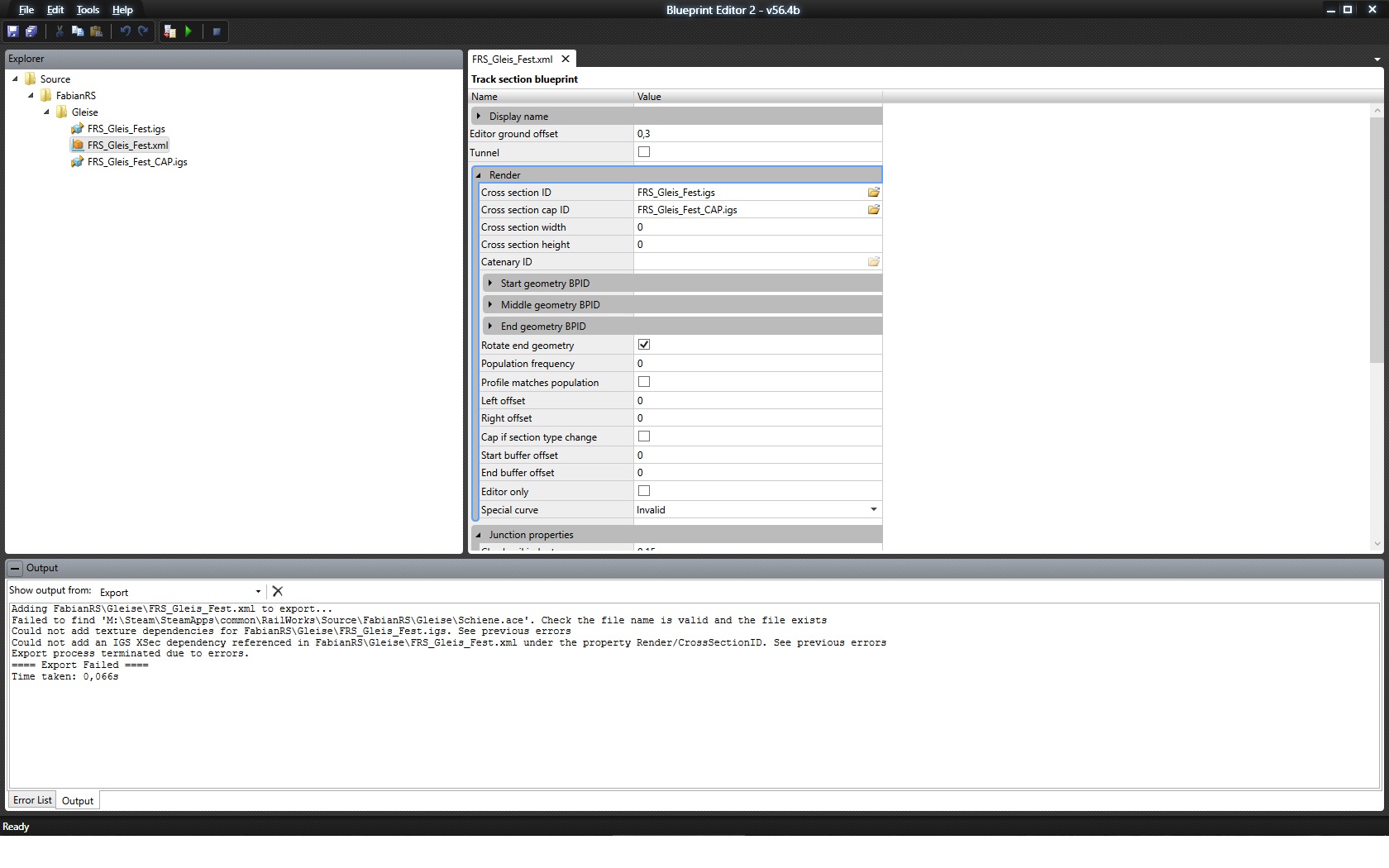
Task: Click the Copy icon in toolbar
Action: click(78, 31)
